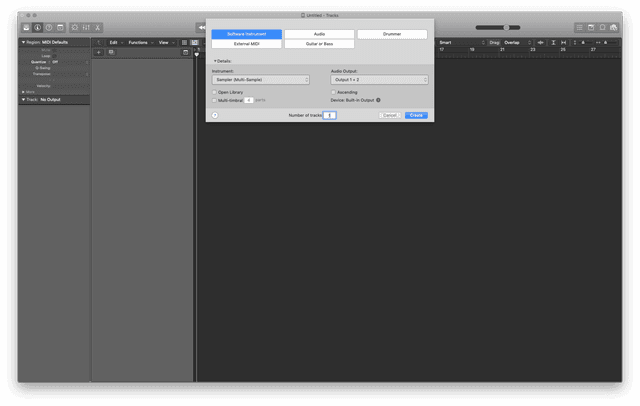Enable the Multi-timbral checkbox
This screenshot has width=640, height=406.
click(214, 100)
